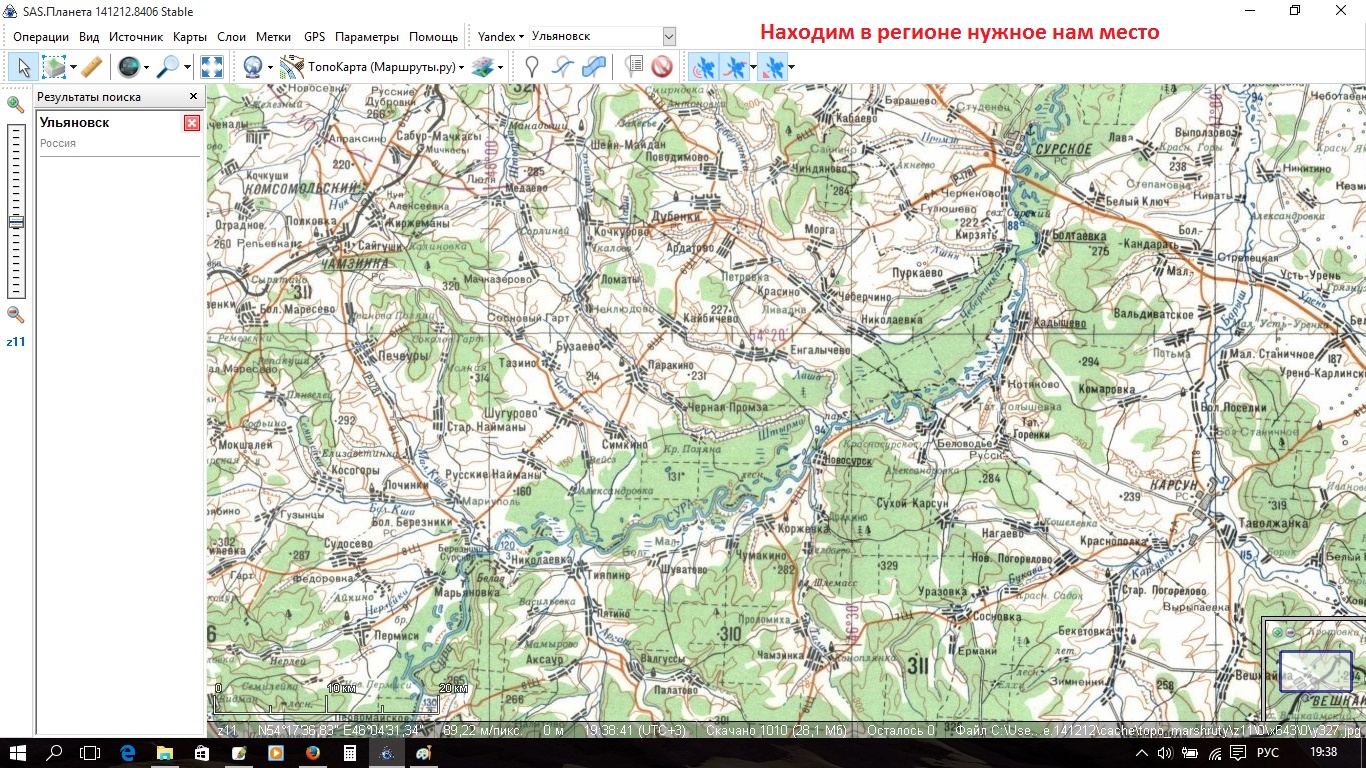Expand the Yandex search provider dropdown
1366x768 pixels.
(x=500, y=36)
